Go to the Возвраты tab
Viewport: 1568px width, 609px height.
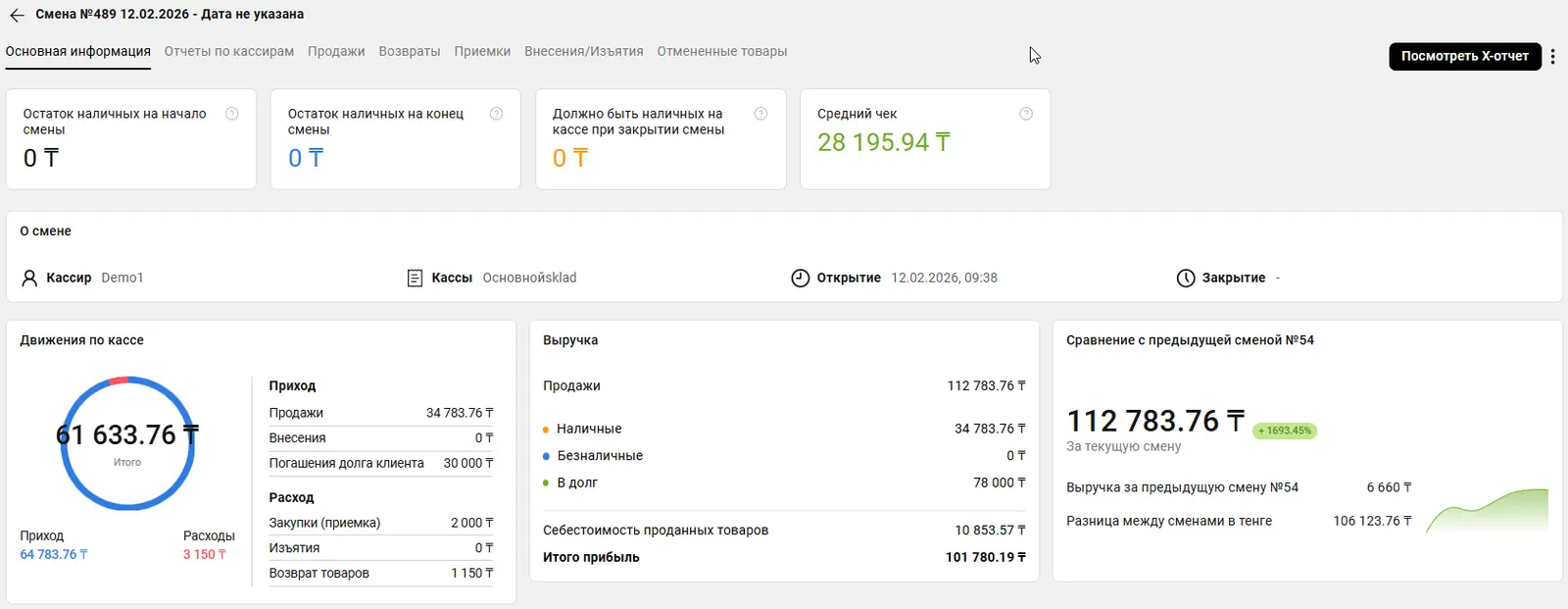pos(410,52)
